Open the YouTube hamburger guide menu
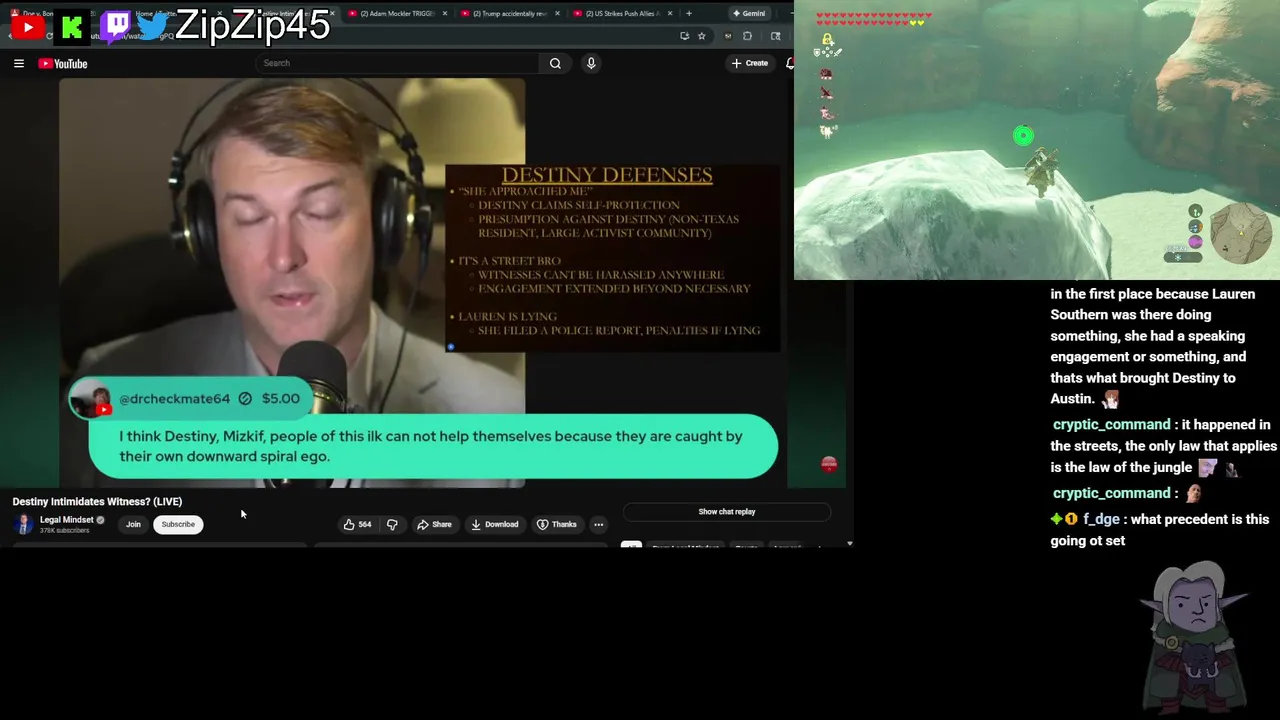The width and height of the screenshot is (1280, 720). pyautogui.click(x=18, y=63)
